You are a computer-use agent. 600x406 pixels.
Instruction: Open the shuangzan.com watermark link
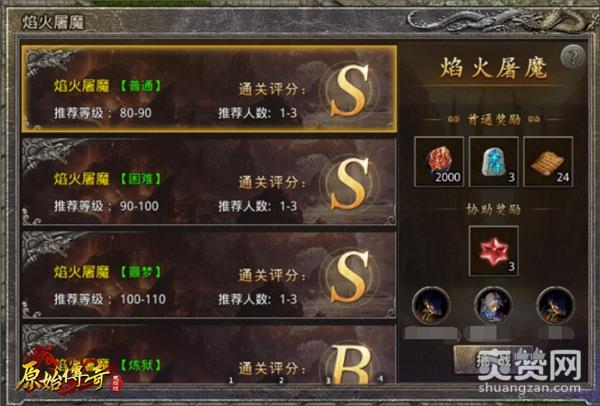pos(530,387)
